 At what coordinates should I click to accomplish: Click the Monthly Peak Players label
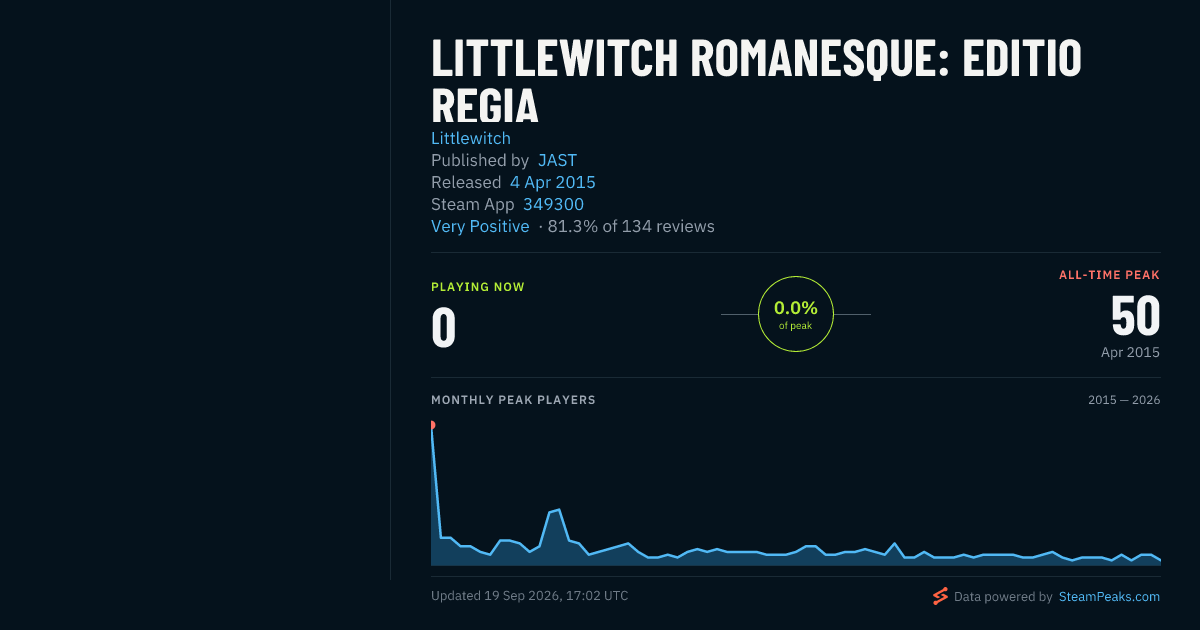pos(513,400)
